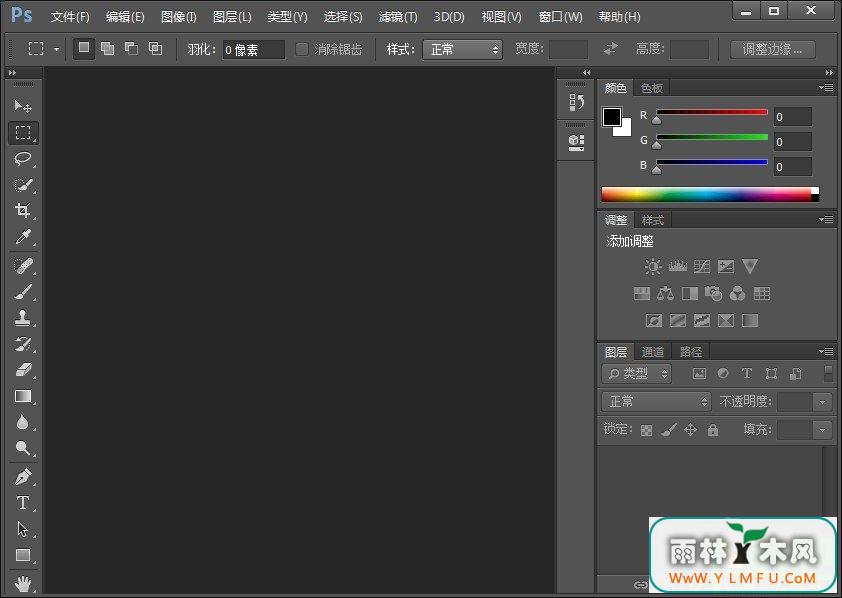Screen dimensions: 842x598
Task: Choose Add to selection mode
Action: (107, 49)
